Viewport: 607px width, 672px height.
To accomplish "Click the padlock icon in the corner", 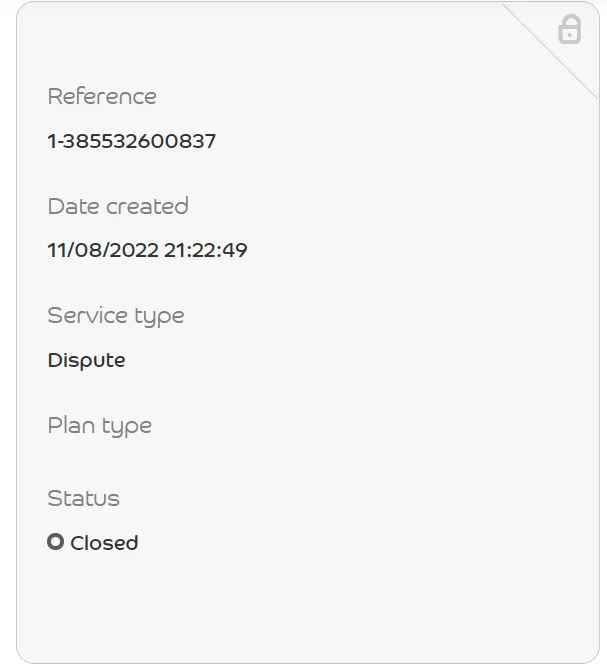I will [x=569, y=29].
